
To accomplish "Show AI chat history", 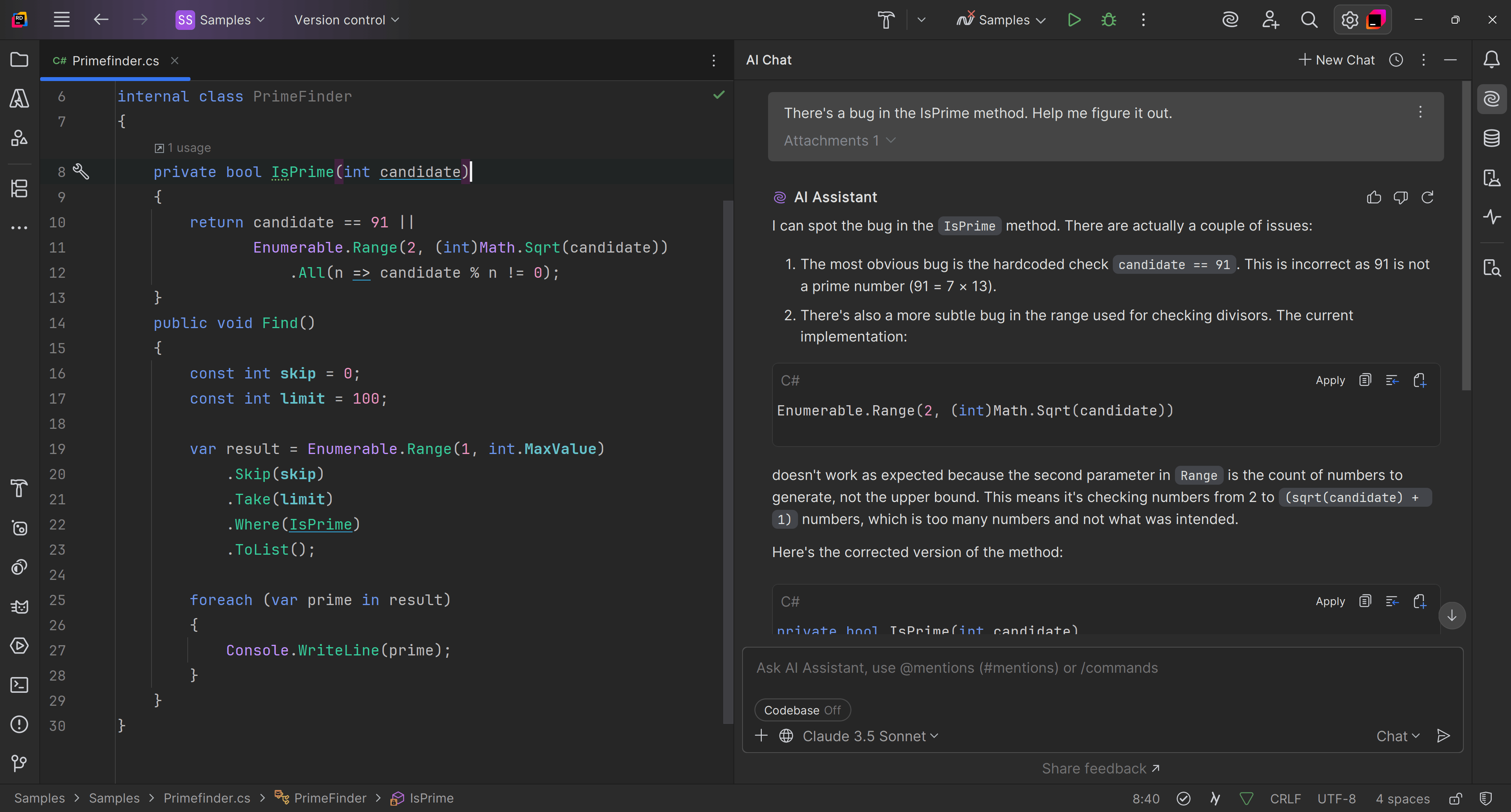I will click(1396, 60).
